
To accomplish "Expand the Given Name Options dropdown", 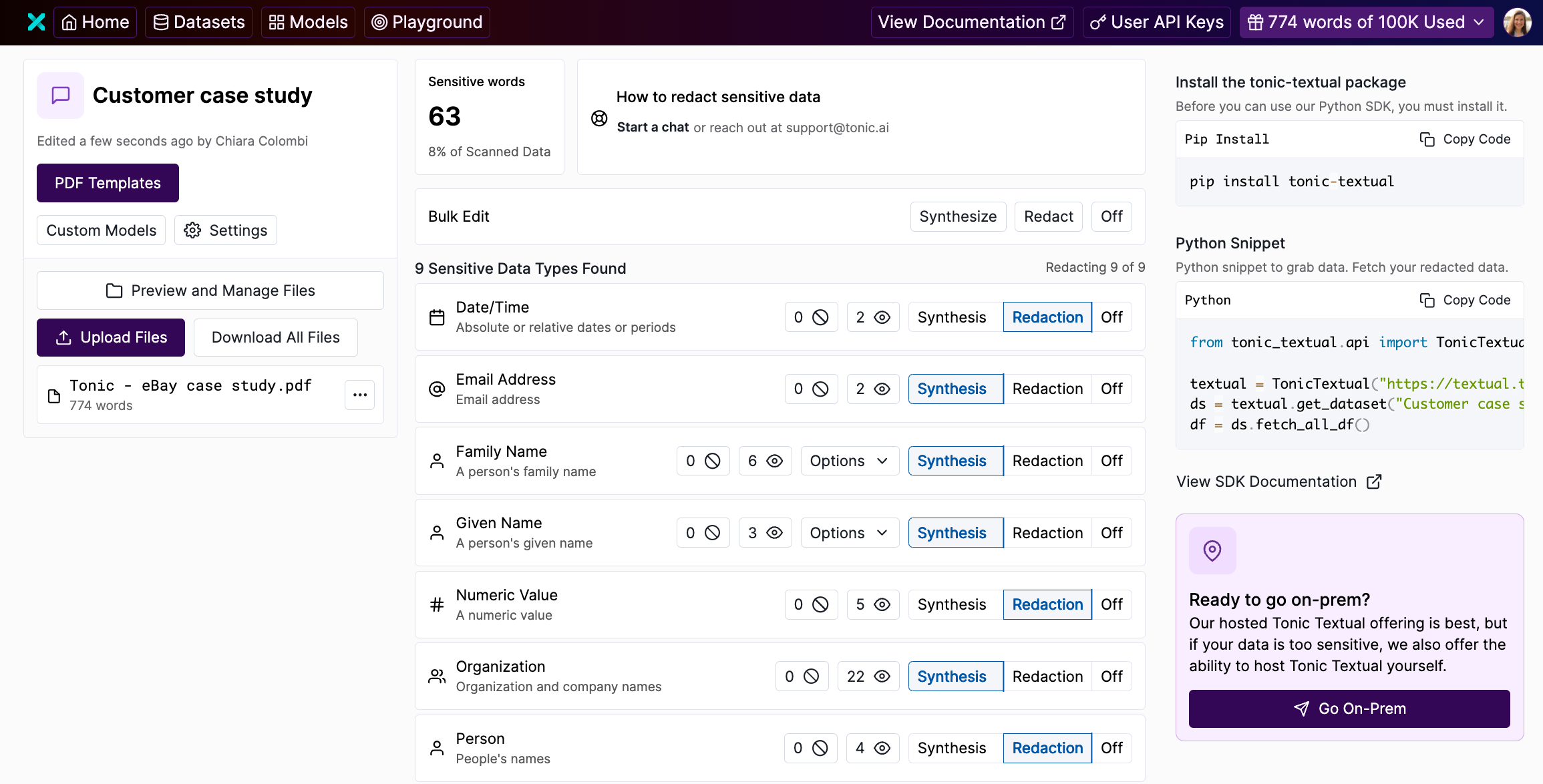I will (x=849, y=533).
